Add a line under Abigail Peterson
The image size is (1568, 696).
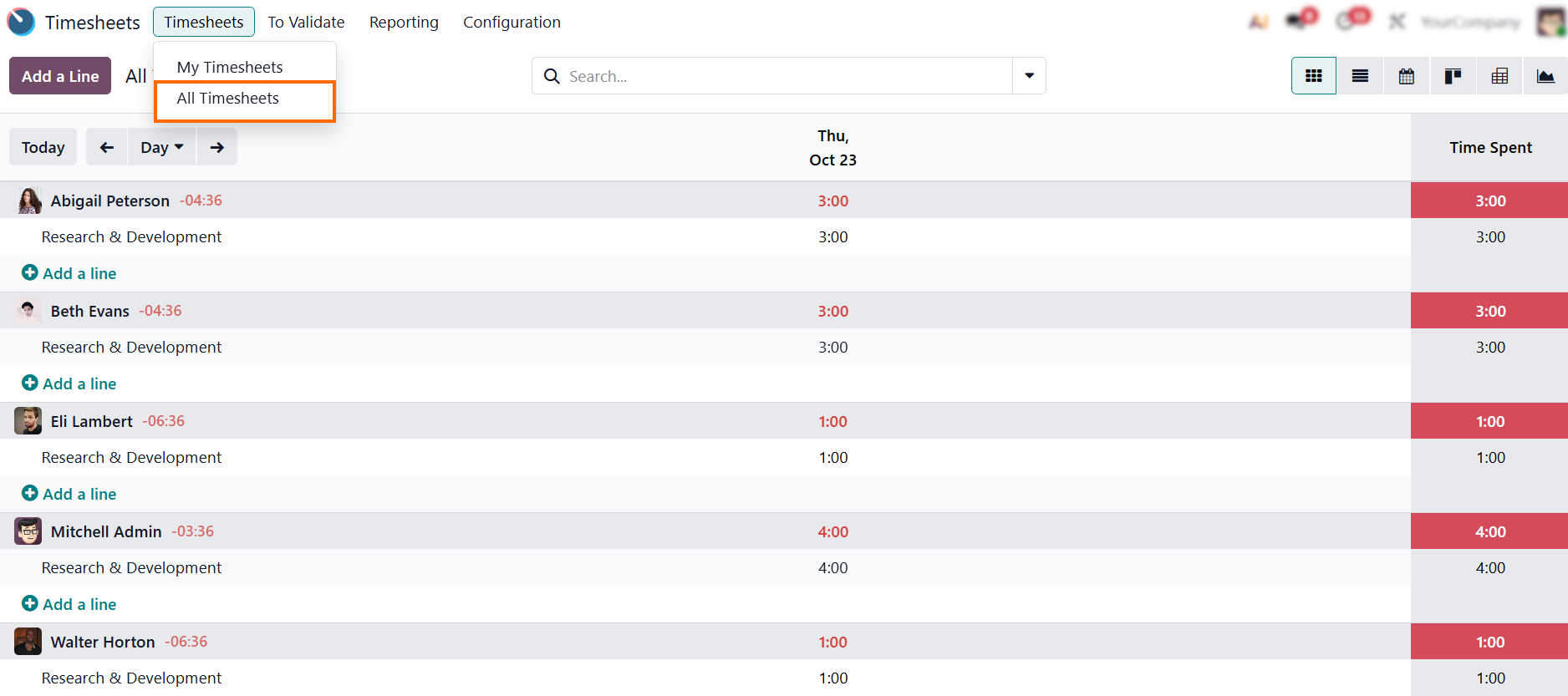click(x=79, y=273)
